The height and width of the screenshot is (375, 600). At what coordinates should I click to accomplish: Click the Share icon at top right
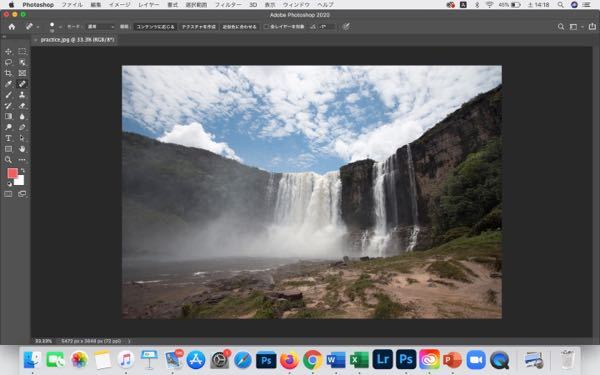click(592, 27)
